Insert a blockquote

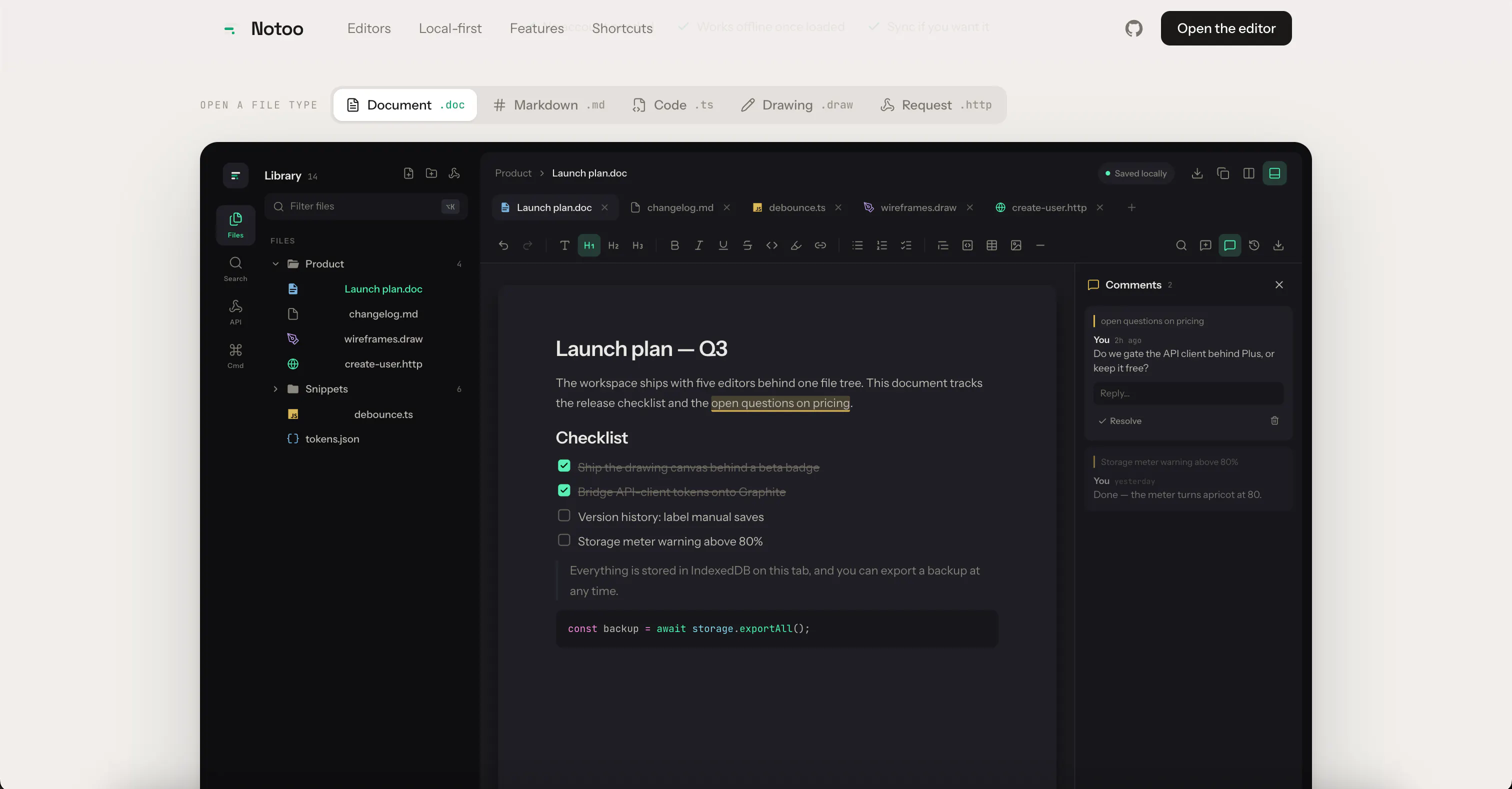[943, 245]
